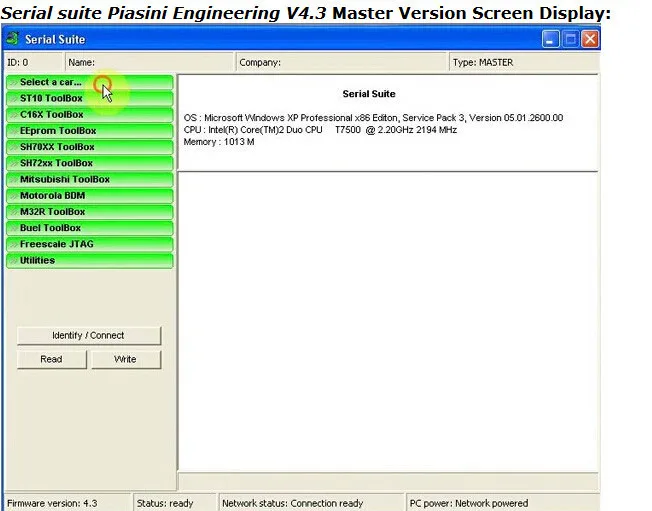The width and height of the screenshot is (652, 511).
Task: Open SH72xx ToolBox
Action: coord(89,163)
